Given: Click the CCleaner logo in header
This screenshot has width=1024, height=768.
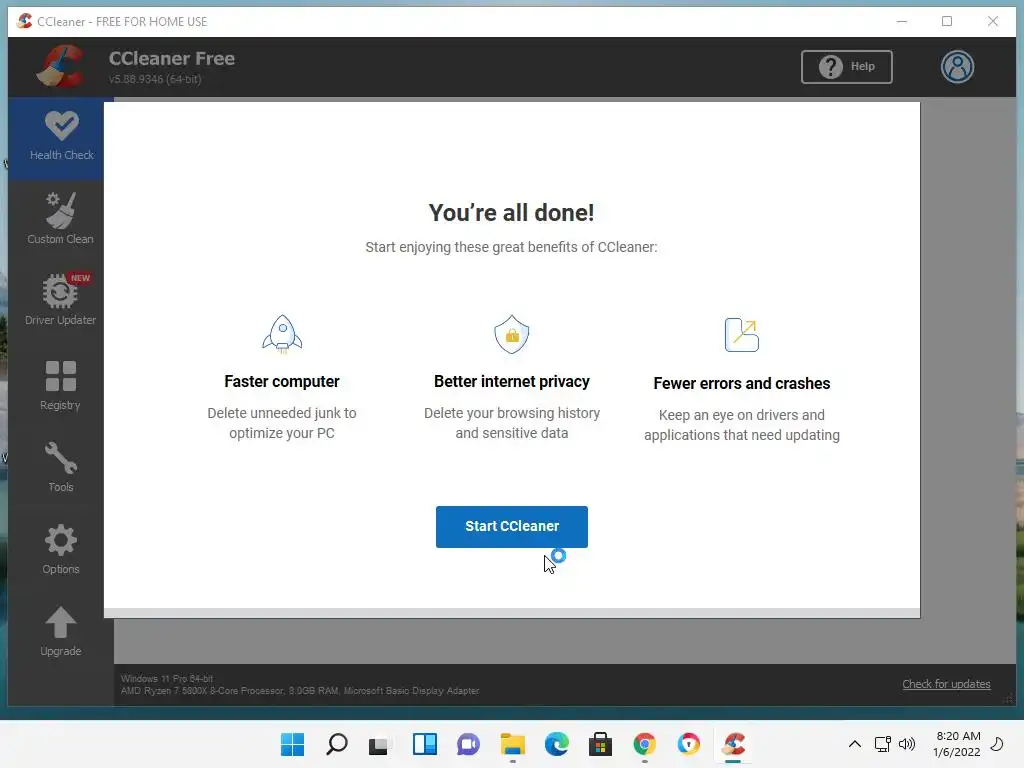Looking at the screenshot, I should tap(60, 66).
